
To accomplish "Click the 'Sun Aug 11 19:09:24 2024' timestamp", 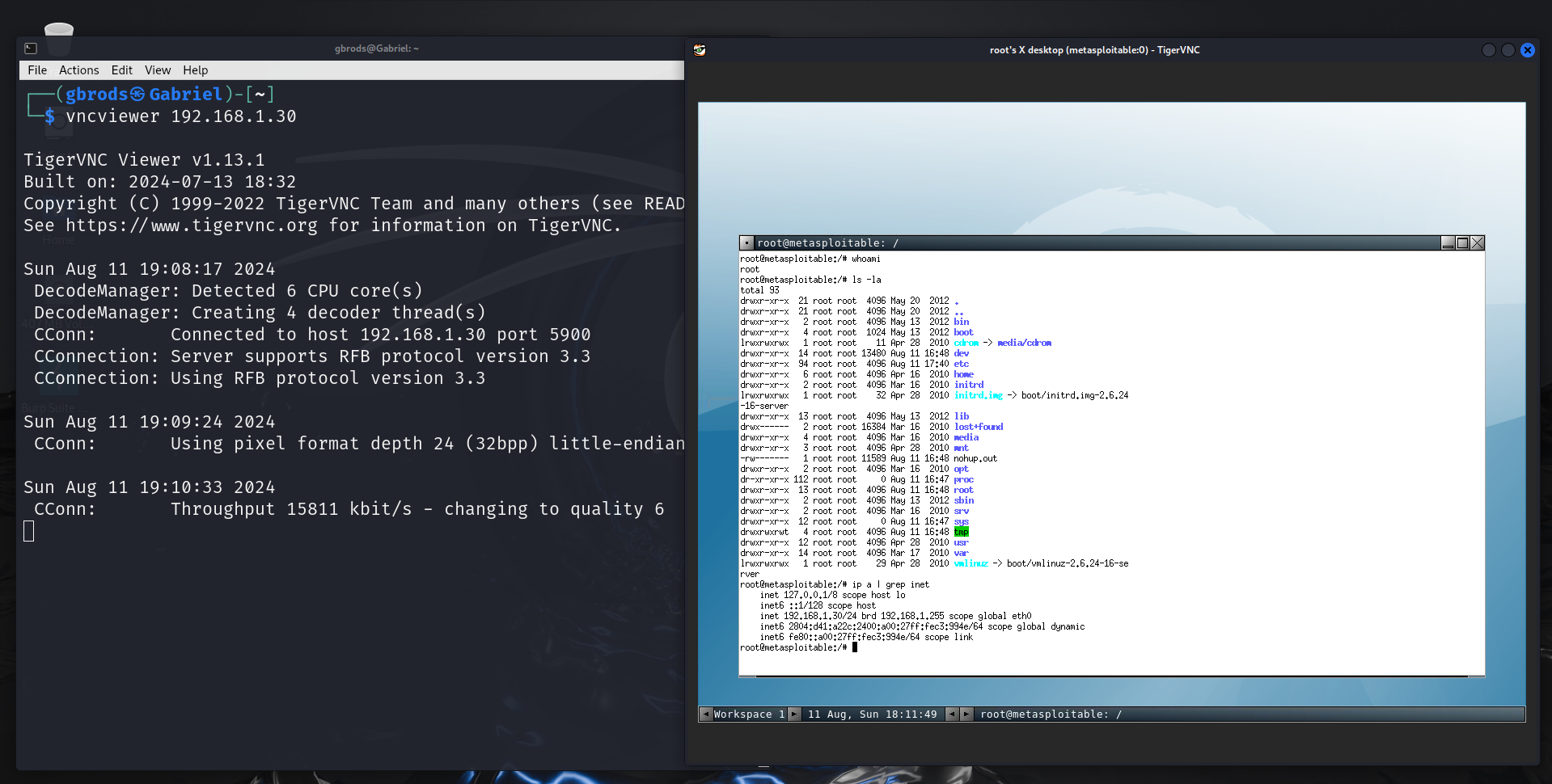I will (150, 422).
